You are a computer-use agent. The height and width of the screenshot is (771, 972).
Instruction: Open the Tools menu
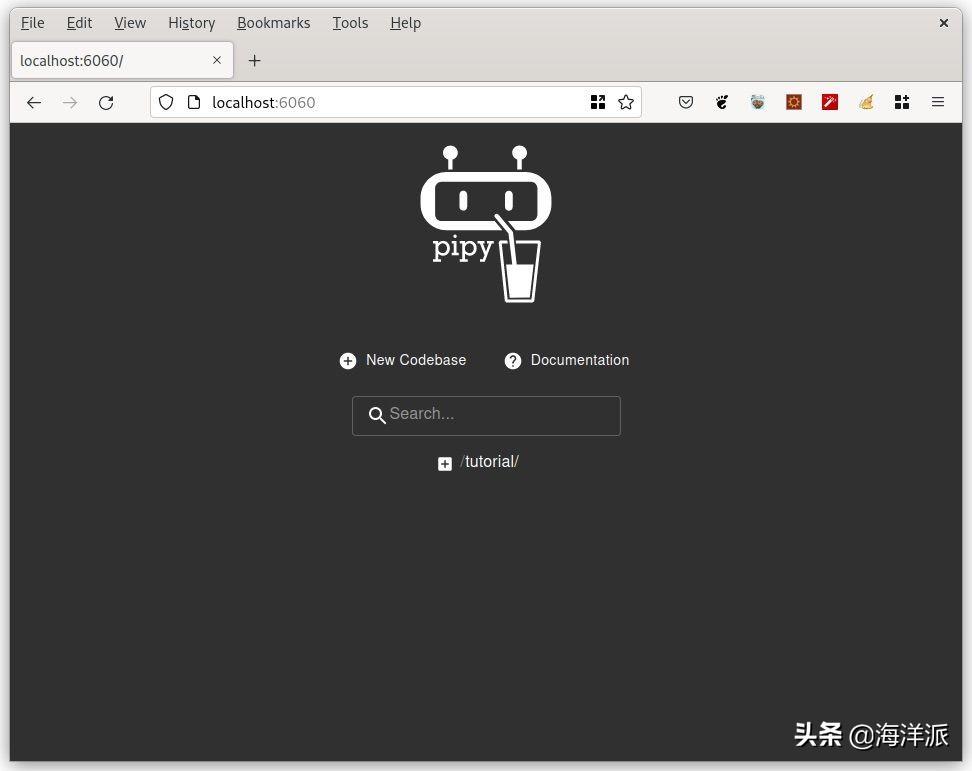tap(350, 23)
